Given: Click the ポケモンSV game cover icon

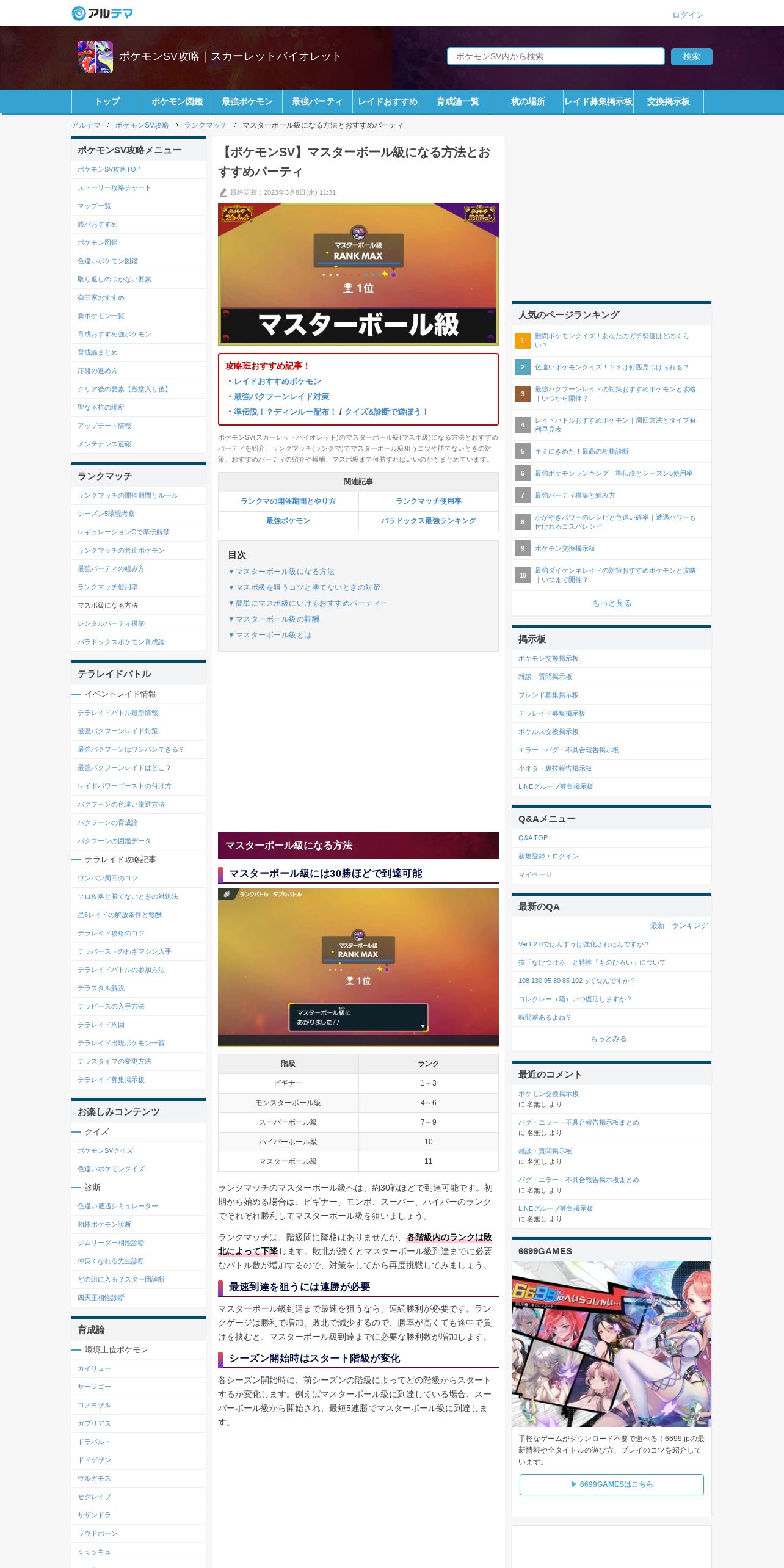Looking at the screenshot, I should (x=95, y=57).
